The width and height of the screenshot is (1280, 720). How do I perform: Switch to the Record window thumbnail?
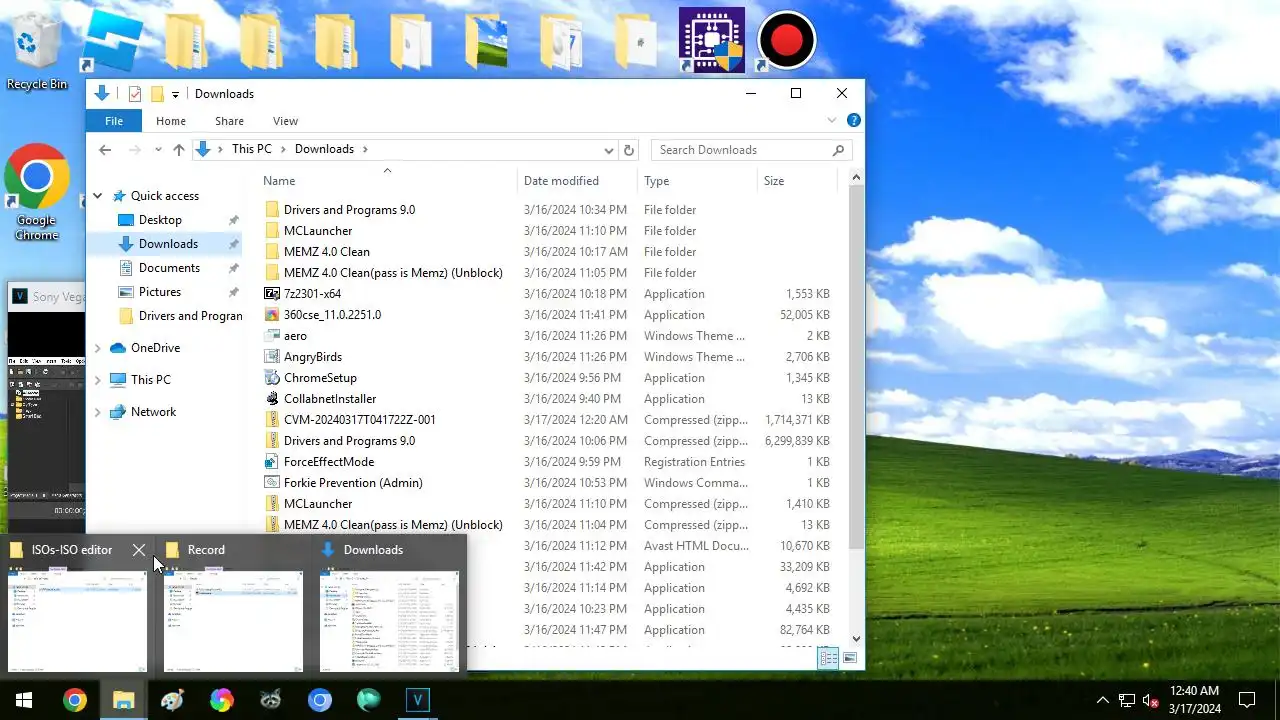point(234,621)
